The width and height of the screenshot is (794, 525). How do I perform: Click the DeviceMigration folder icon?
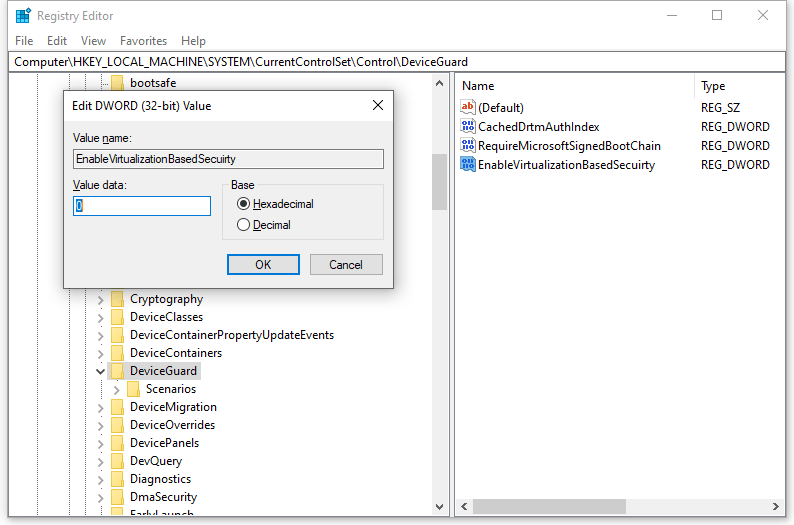[117, 407]
